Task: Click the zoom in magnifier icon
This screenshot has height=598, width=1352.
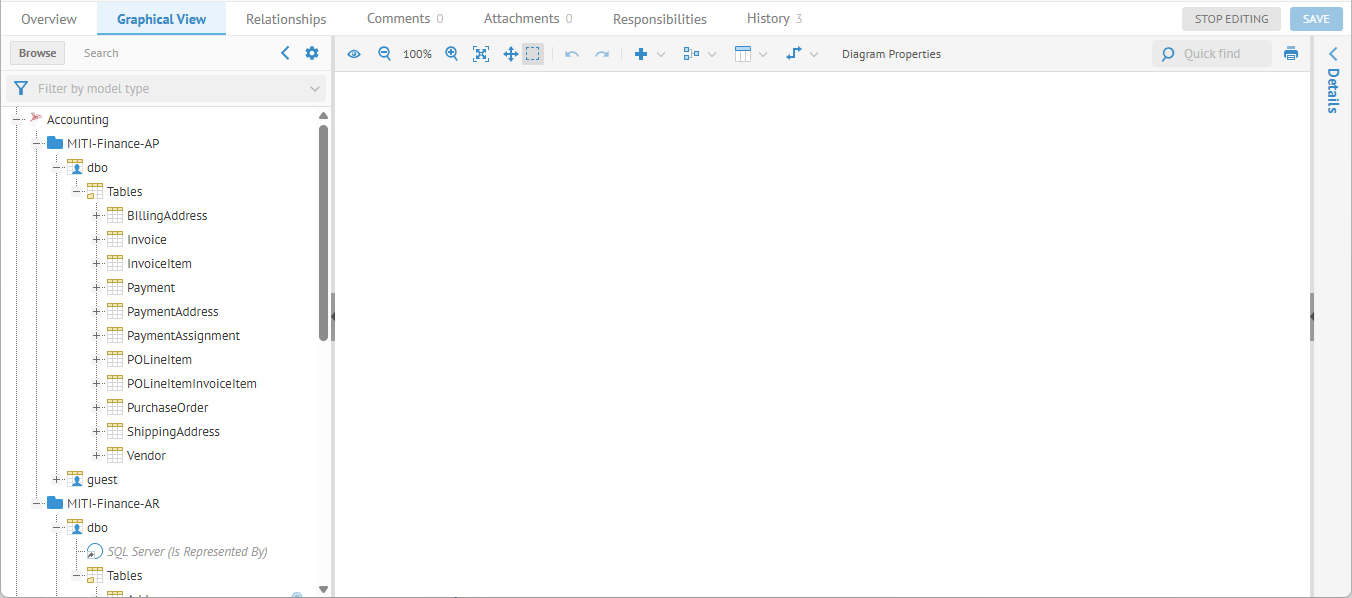Action: tap(452, 54)
